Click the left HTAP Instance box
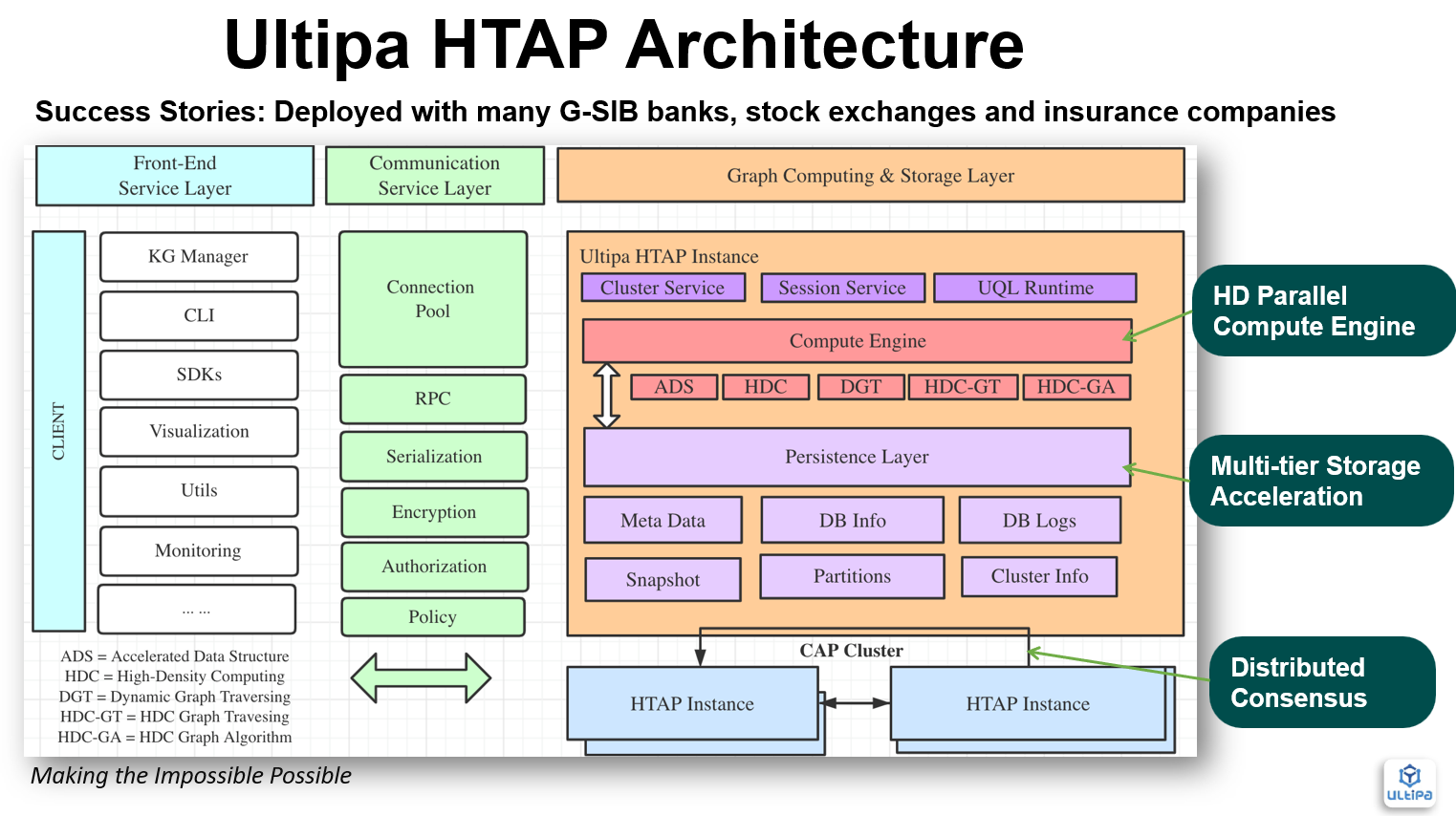The image size is (1456, 816). click(x=692, y=703)
